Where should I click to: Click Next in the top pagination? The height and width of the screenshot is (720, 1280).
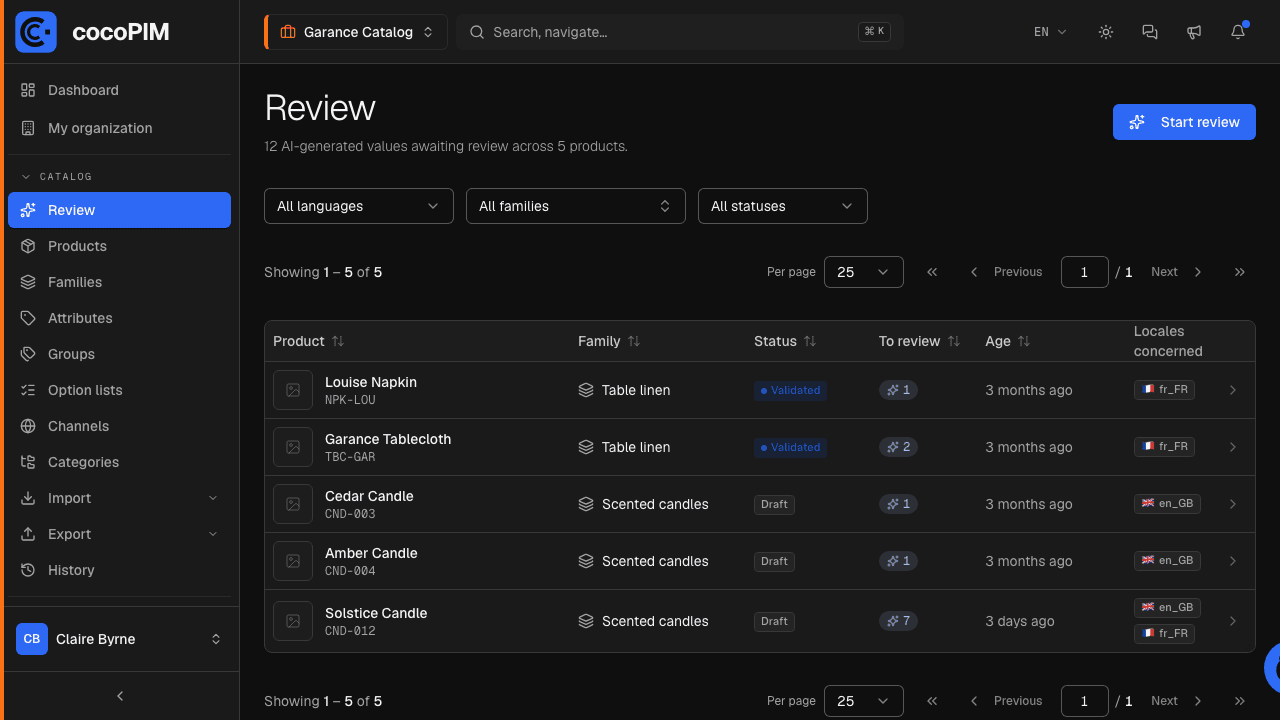[x=1176, y=272]
